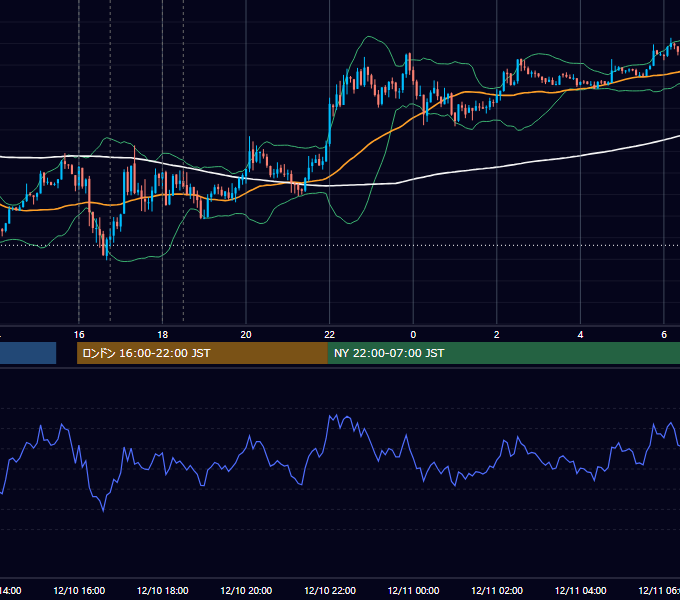
Task: Click the 12/10 18:00 date label
Action: tap(163, 590)
